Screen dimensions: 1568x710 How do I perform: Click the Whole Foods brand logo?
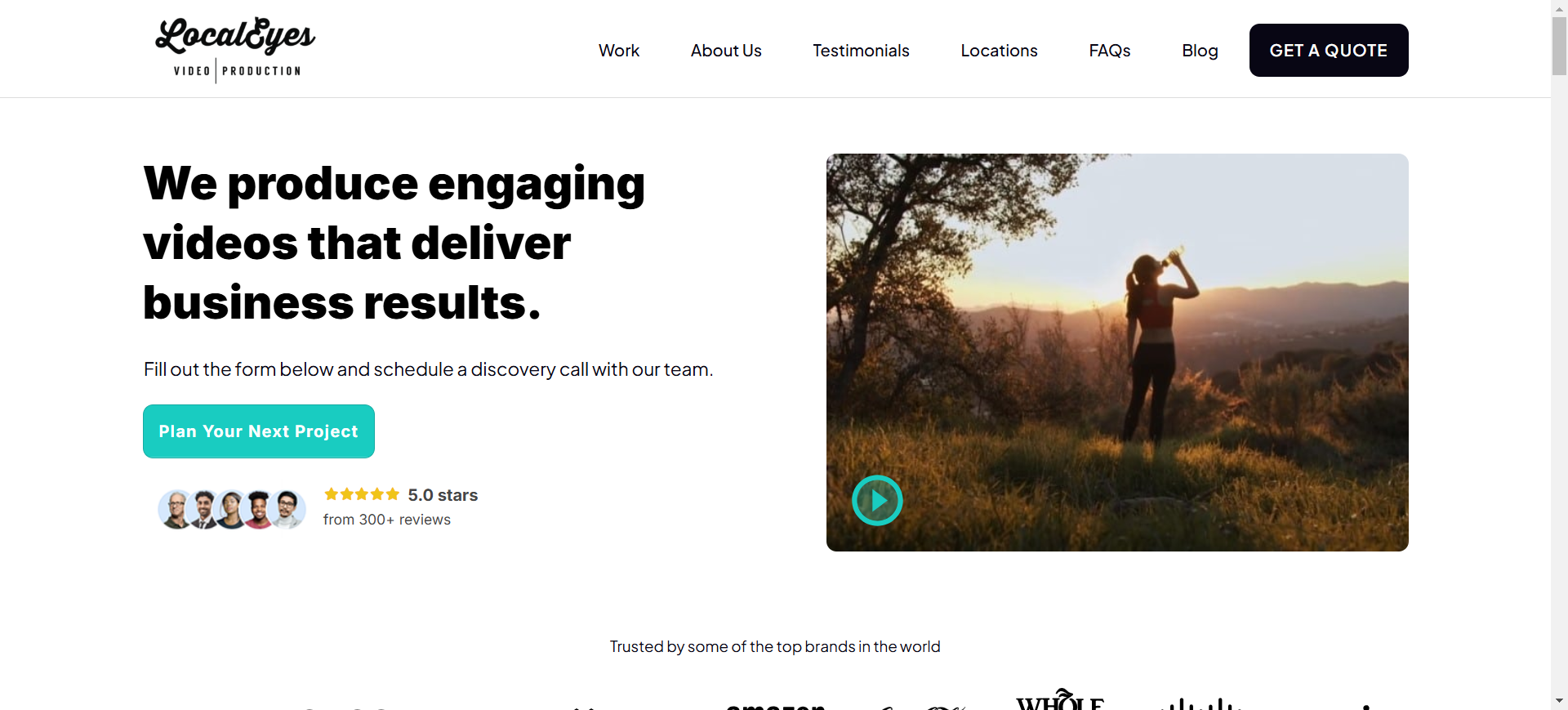click(x=1060, y=699)
